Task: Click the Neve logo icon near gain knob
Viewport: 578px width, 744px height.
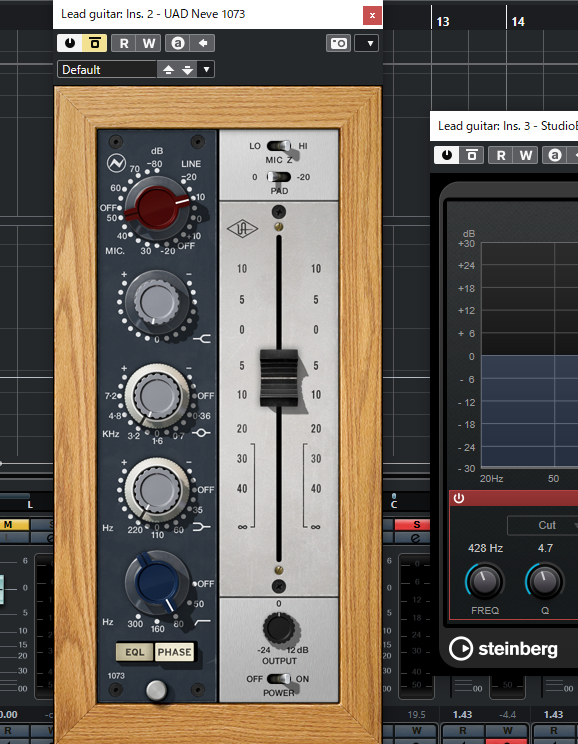Action: [x=116, y=163]
